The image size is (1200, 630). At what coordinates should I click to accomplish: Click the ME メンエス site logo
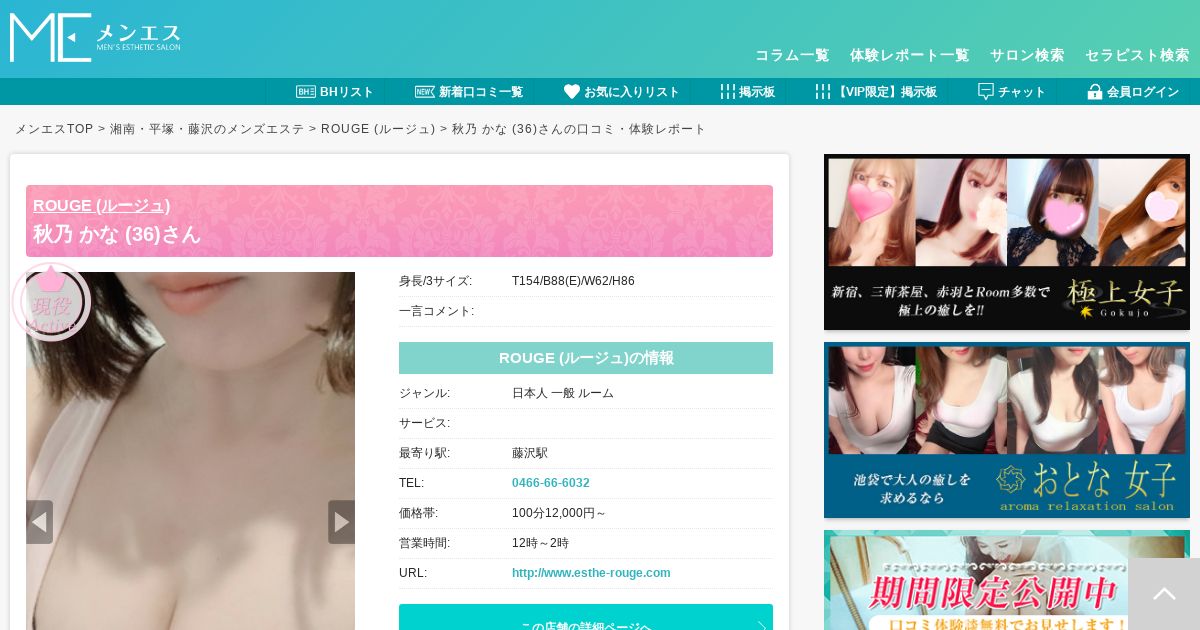tap(96, 38)
